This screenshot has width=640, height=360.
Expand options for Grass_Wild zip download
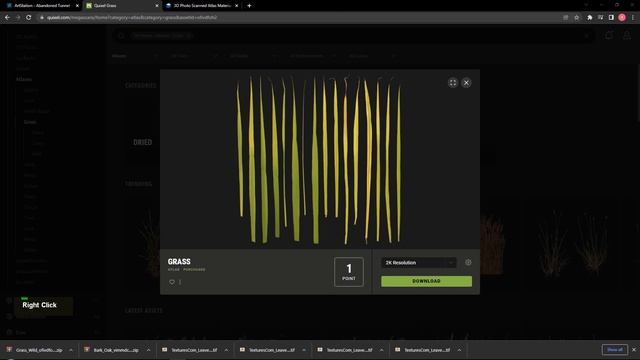71,350
